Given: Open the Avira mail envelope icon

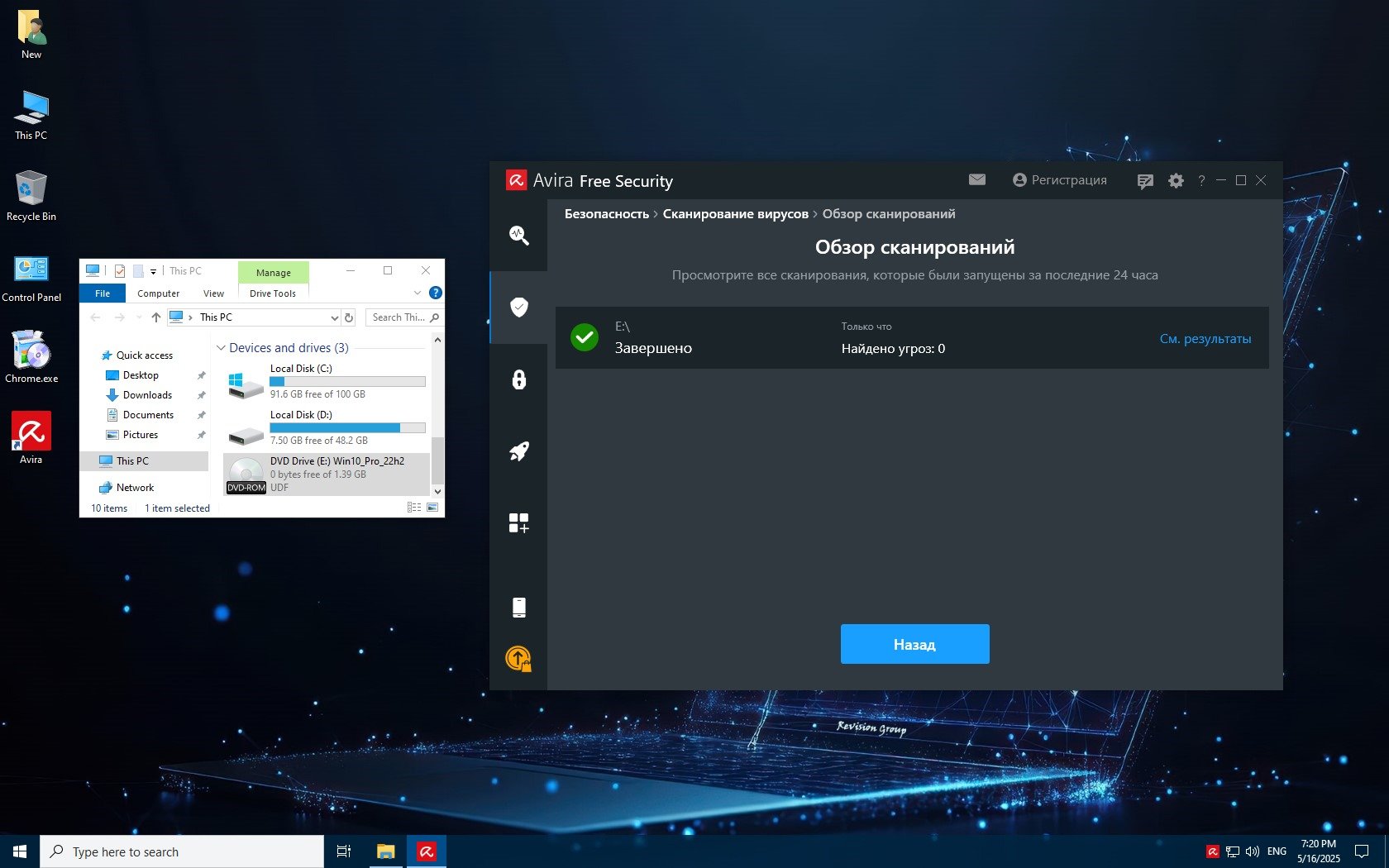Looking at the screenshot, I should [x=976, y=179].
